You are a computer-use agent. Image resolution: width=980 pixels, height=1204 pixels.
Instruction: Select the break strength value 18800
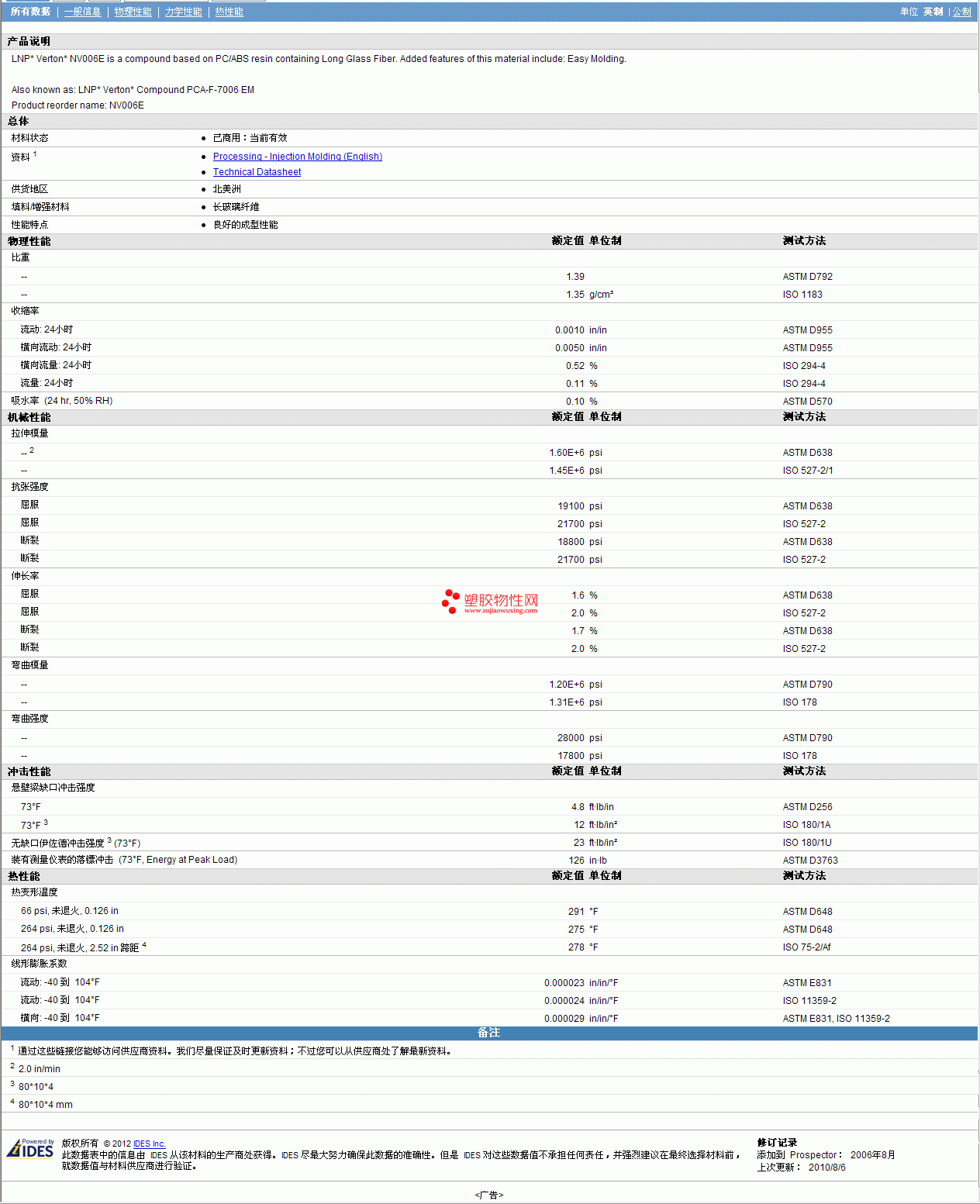click(x=571, y=542)
